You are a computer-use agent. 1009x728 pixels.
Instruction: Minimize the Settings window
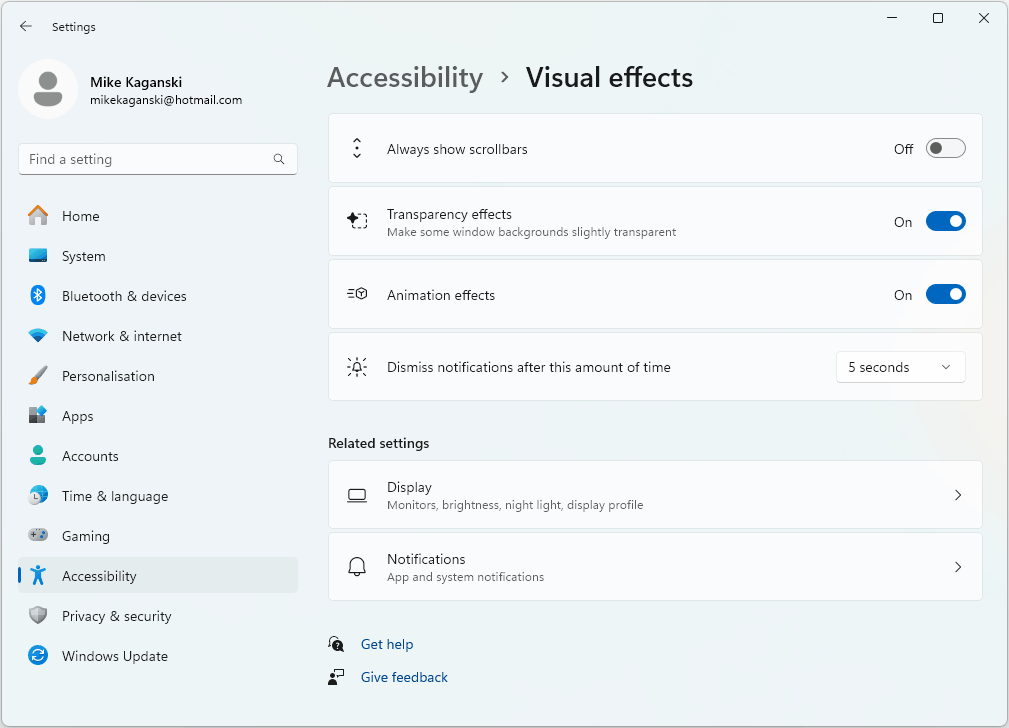pos(892,18)
